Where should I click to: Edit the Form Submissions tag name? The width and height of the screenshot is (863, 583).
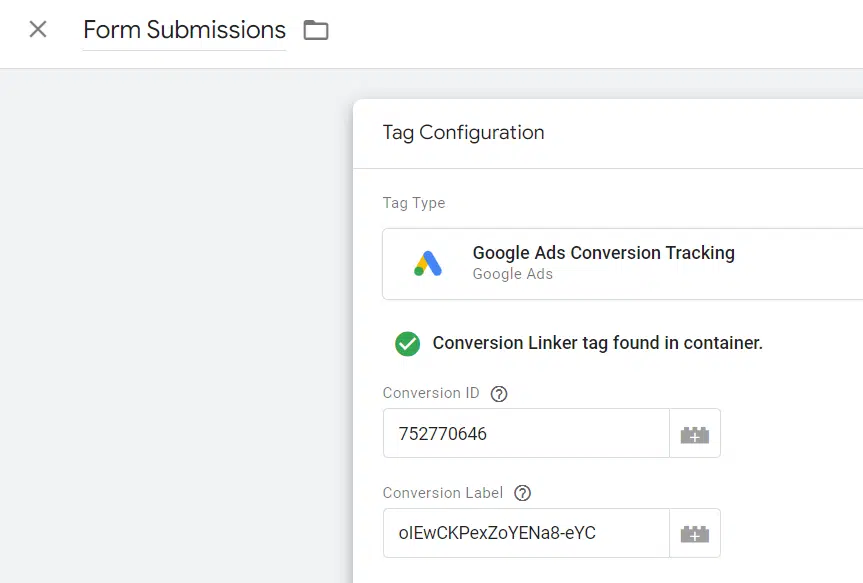(x=184, y=30)
